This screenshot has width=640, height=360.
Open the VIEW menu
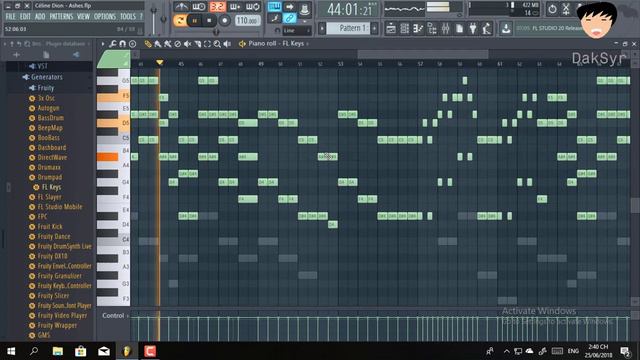click(83, 16)
